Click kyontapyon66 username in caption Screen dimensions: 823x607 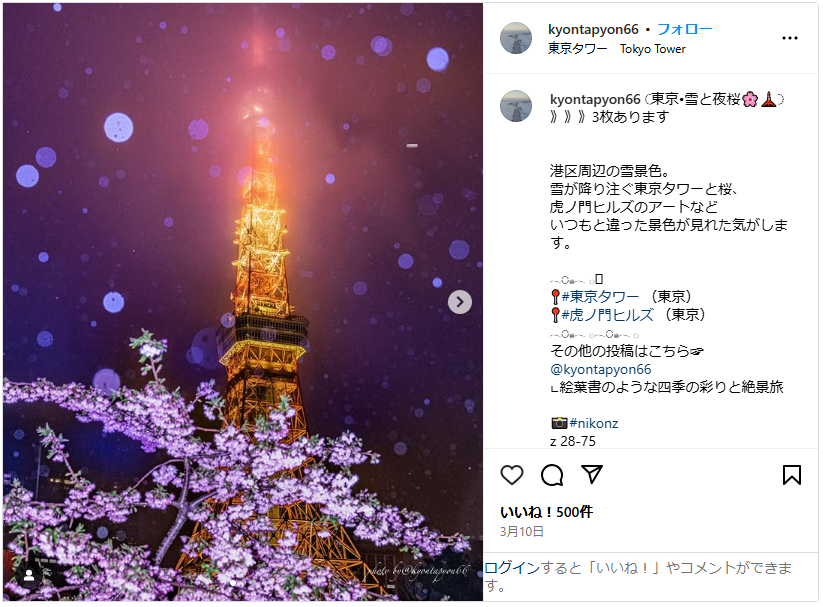click(595, 99)
